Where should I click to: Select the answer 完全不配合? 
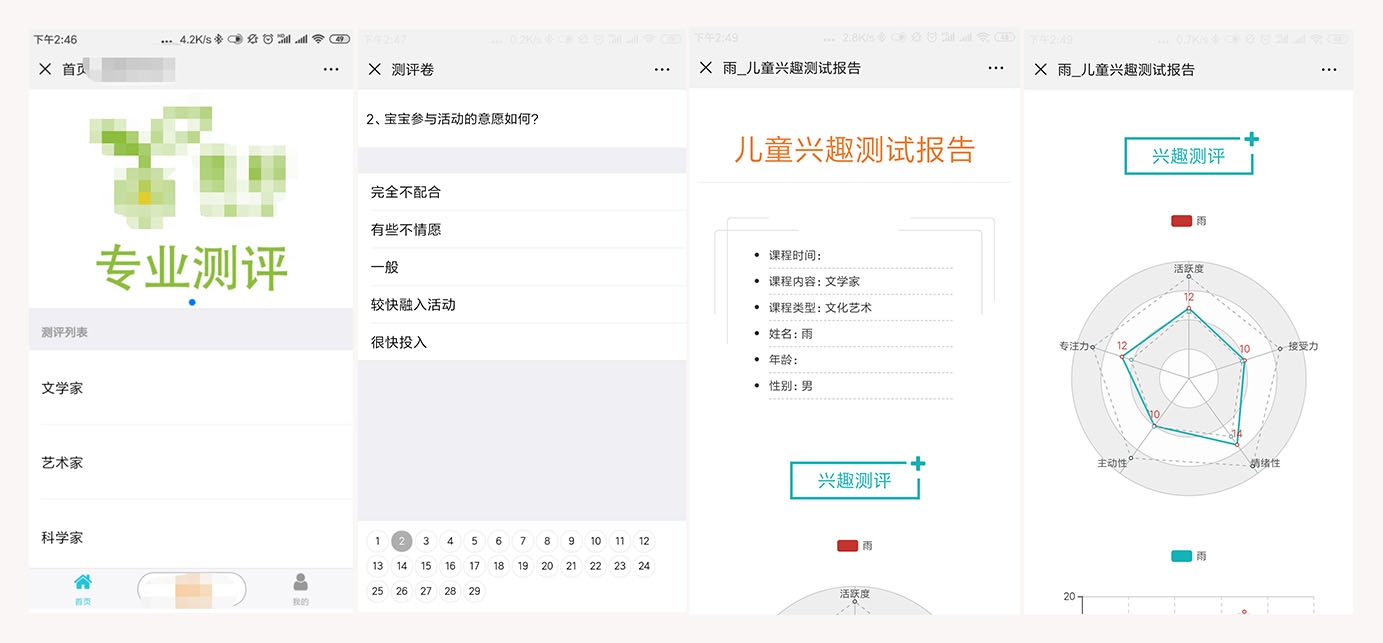click(406, 192)
